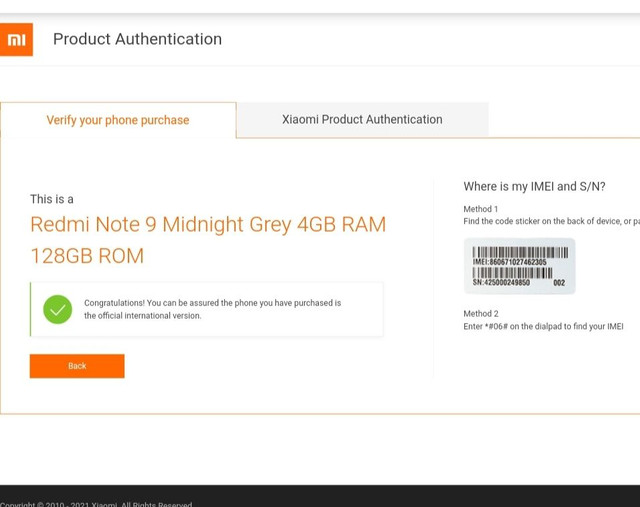
Task: Click the This is a label
Action: 52,199
